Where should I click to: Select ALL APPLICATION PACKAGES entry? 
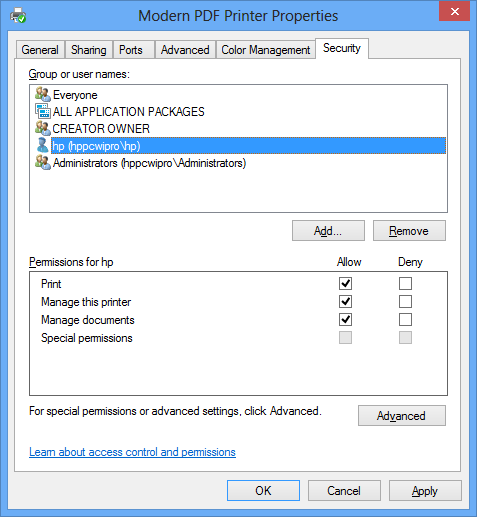click(x=129, y=112)
